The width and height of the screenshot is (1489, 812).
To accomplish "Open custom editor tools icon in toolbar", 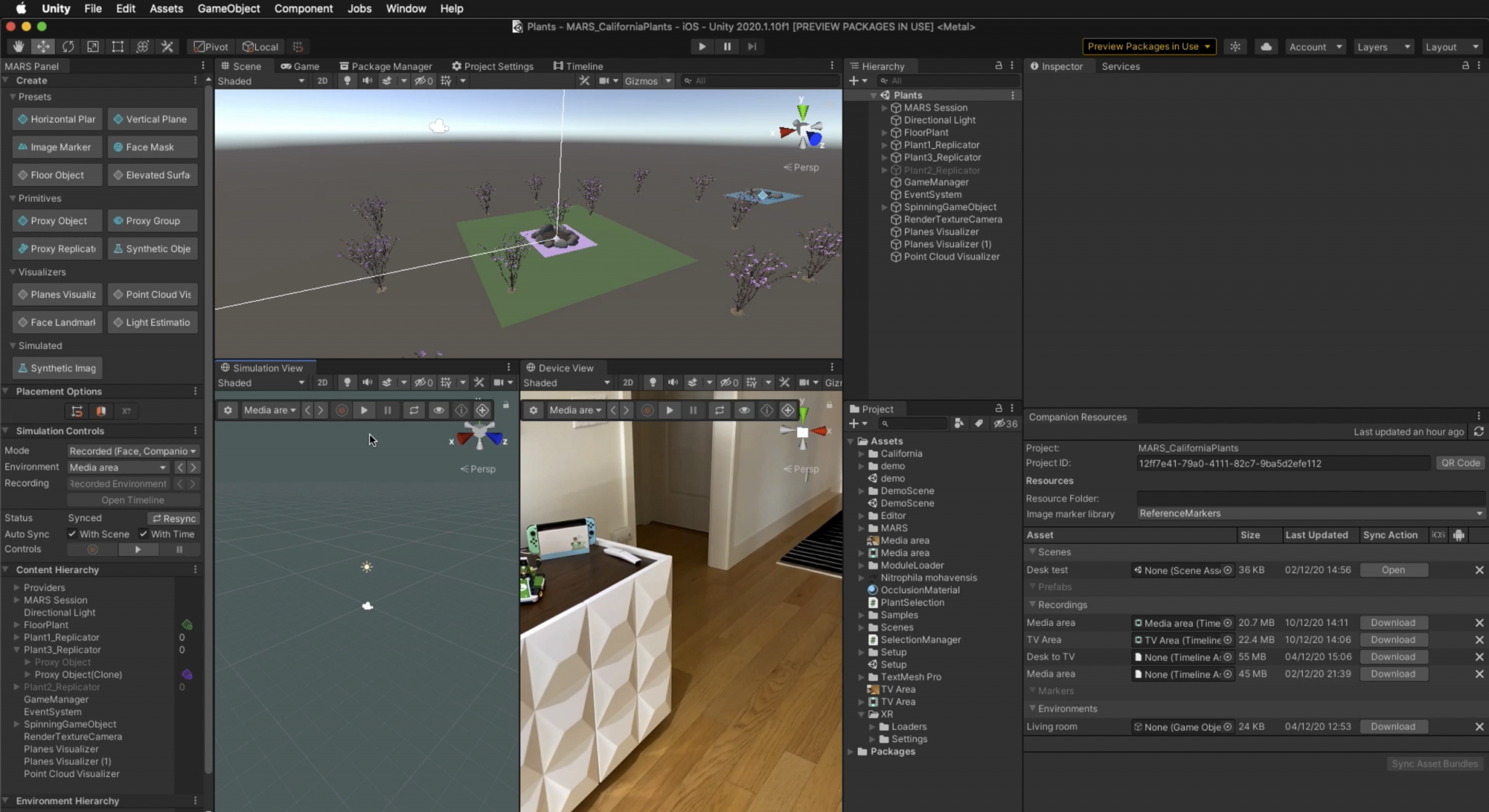I will [166, 47].
